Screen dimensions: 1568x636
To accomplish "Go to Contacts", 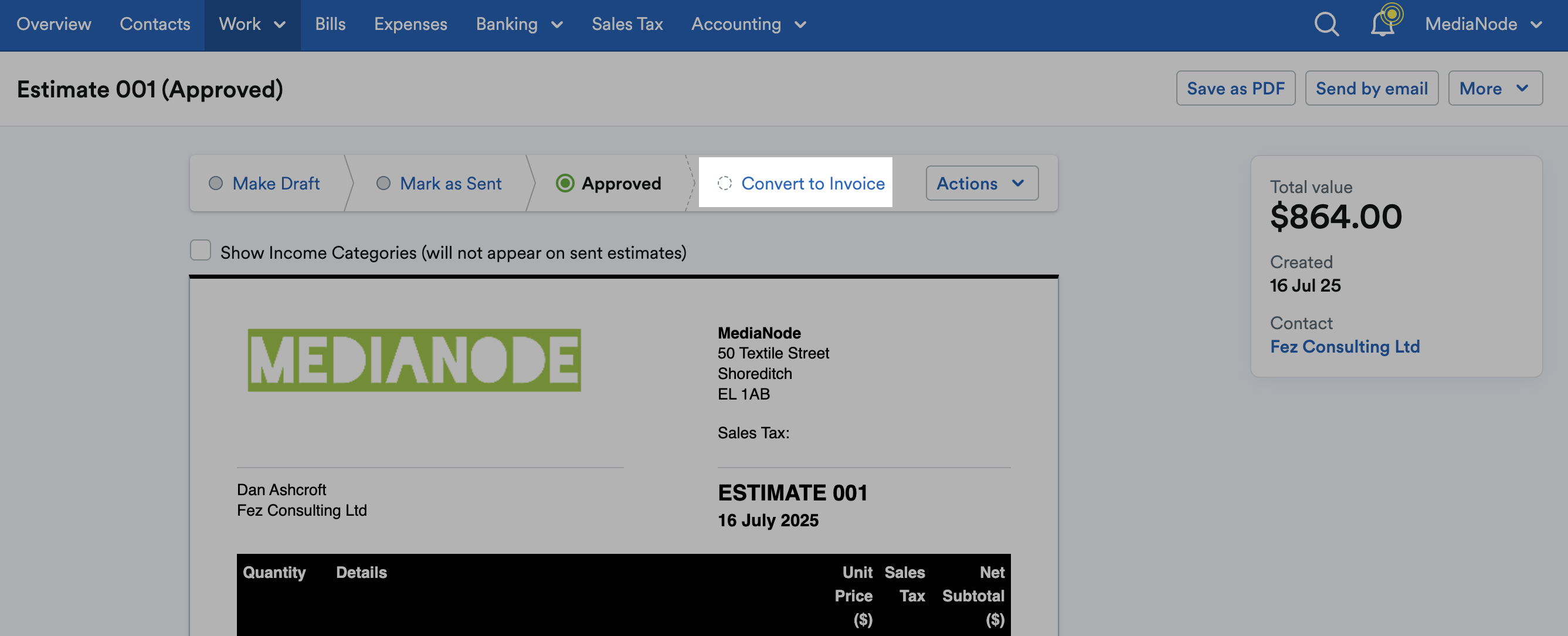I will [x=155, y=25].
